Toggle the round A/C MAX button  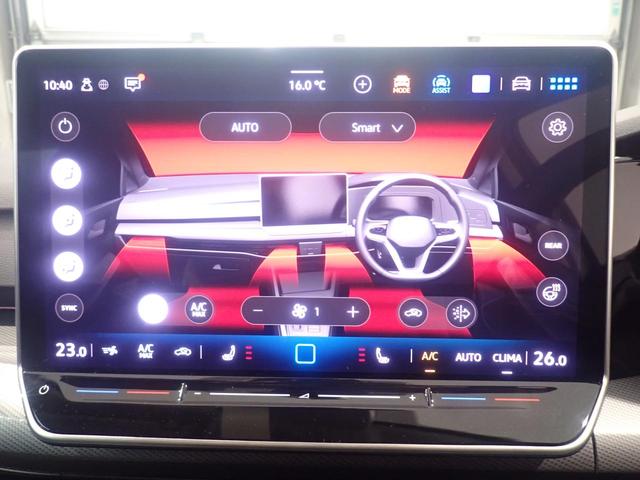pyautogui.click(x=199, y=309)
